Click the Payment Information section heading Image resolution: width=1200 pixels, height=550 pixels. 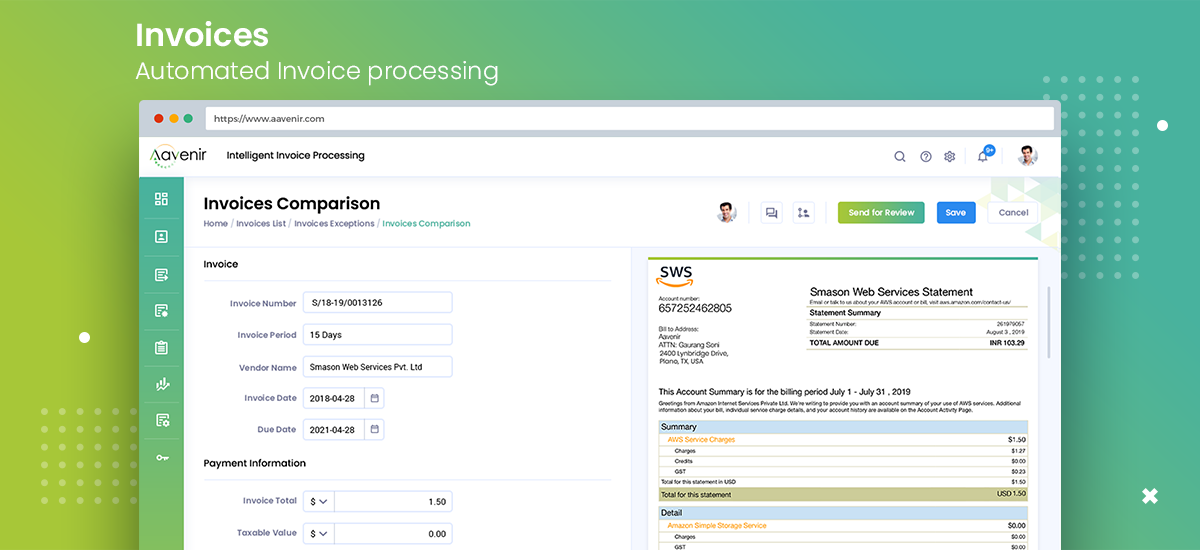[254, 464]
